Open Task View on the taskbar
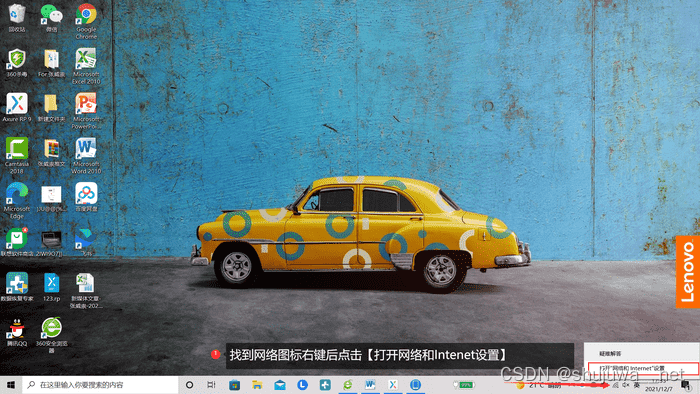 [x=211, y=385]
